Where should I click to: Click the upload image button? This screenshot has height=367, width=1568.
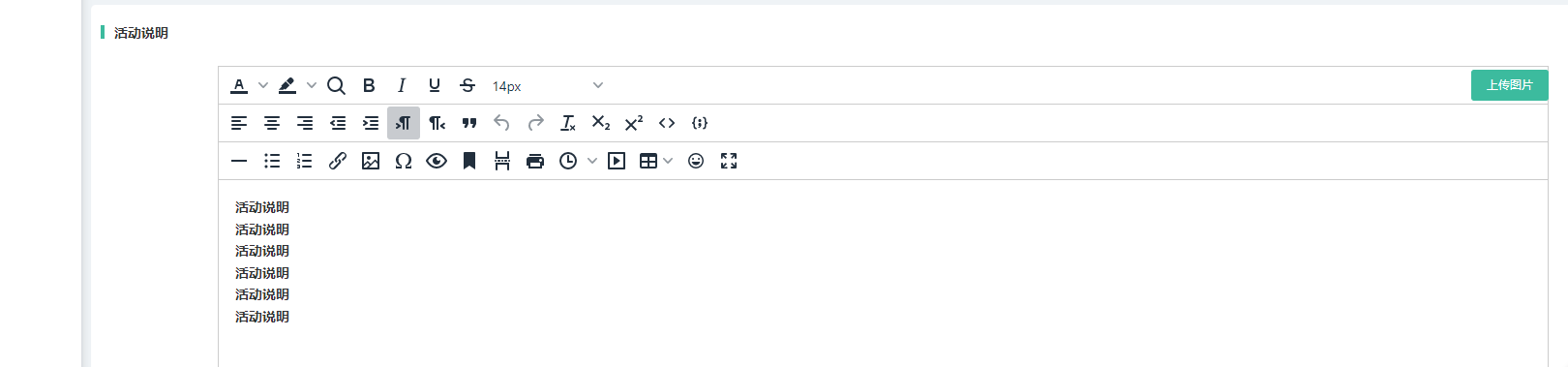1509,85
